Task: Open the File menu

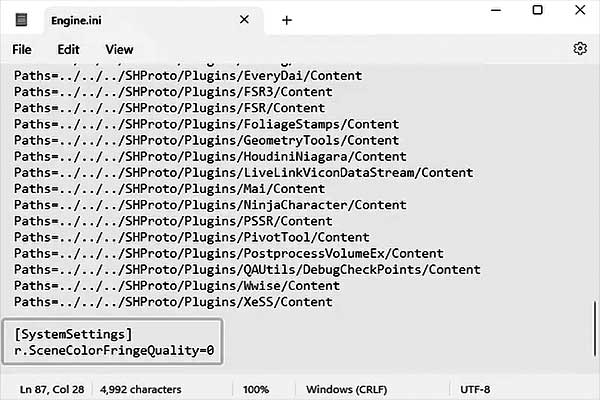Action: 22,49
